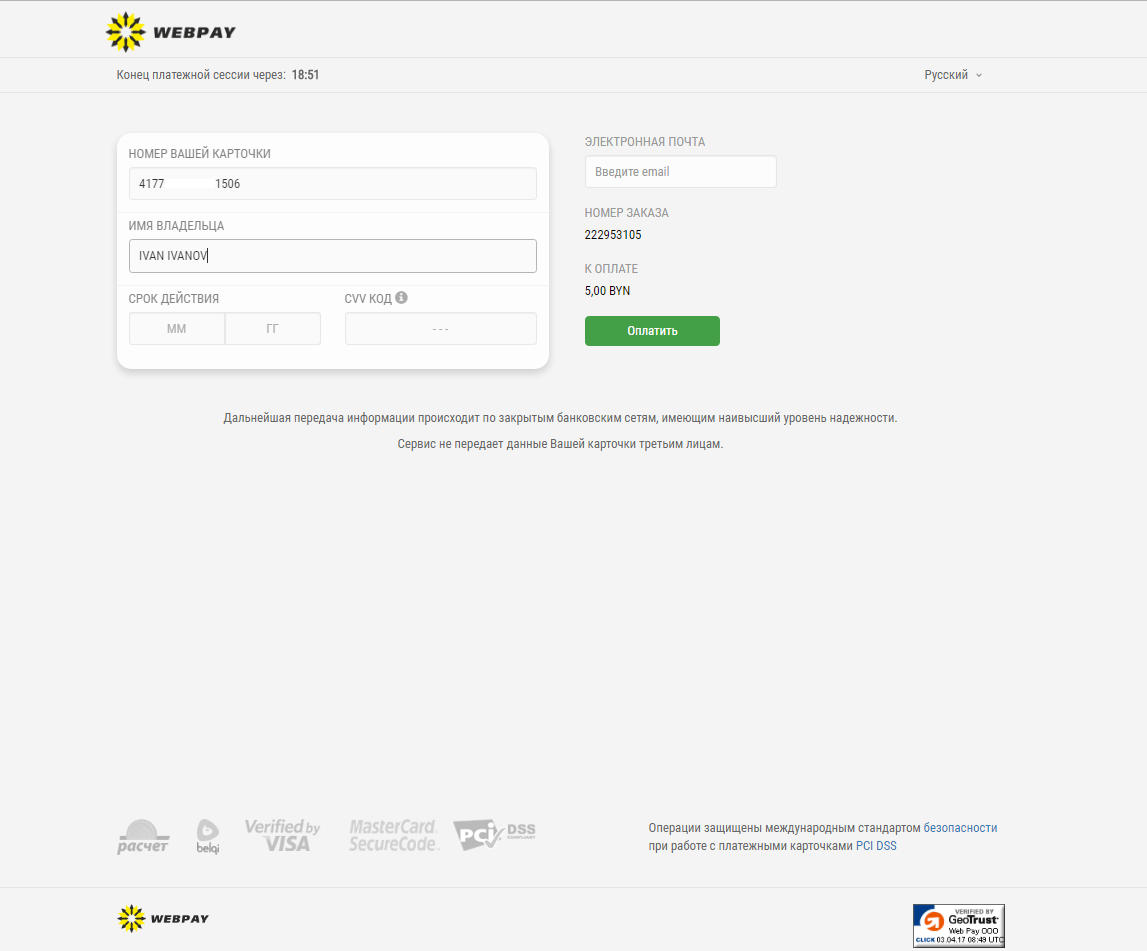The height and width of the screenshot is (951, 1147).
Task: Open the Русский language dropdown
Action: tap(953, 75)
